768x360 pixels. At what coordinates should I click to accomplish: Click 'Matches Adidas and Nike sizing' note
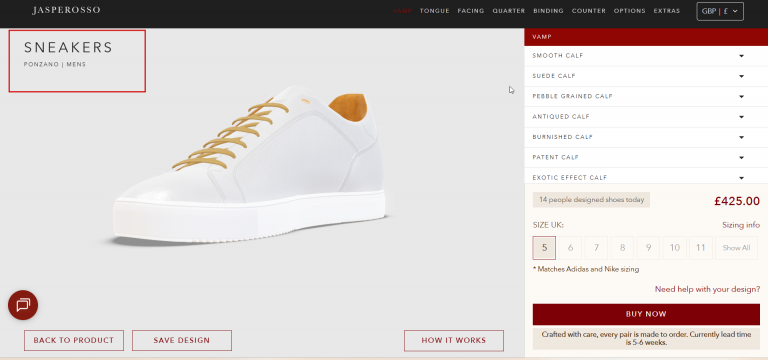[x=586, y=269]
